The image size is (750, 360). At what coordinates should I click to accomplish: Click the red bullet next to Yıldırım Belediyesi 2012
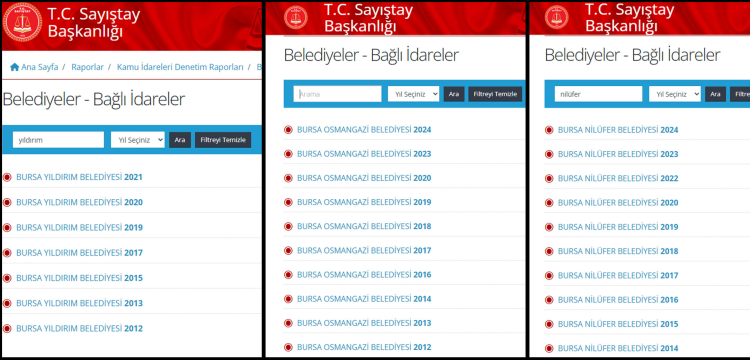click(7, 329)
